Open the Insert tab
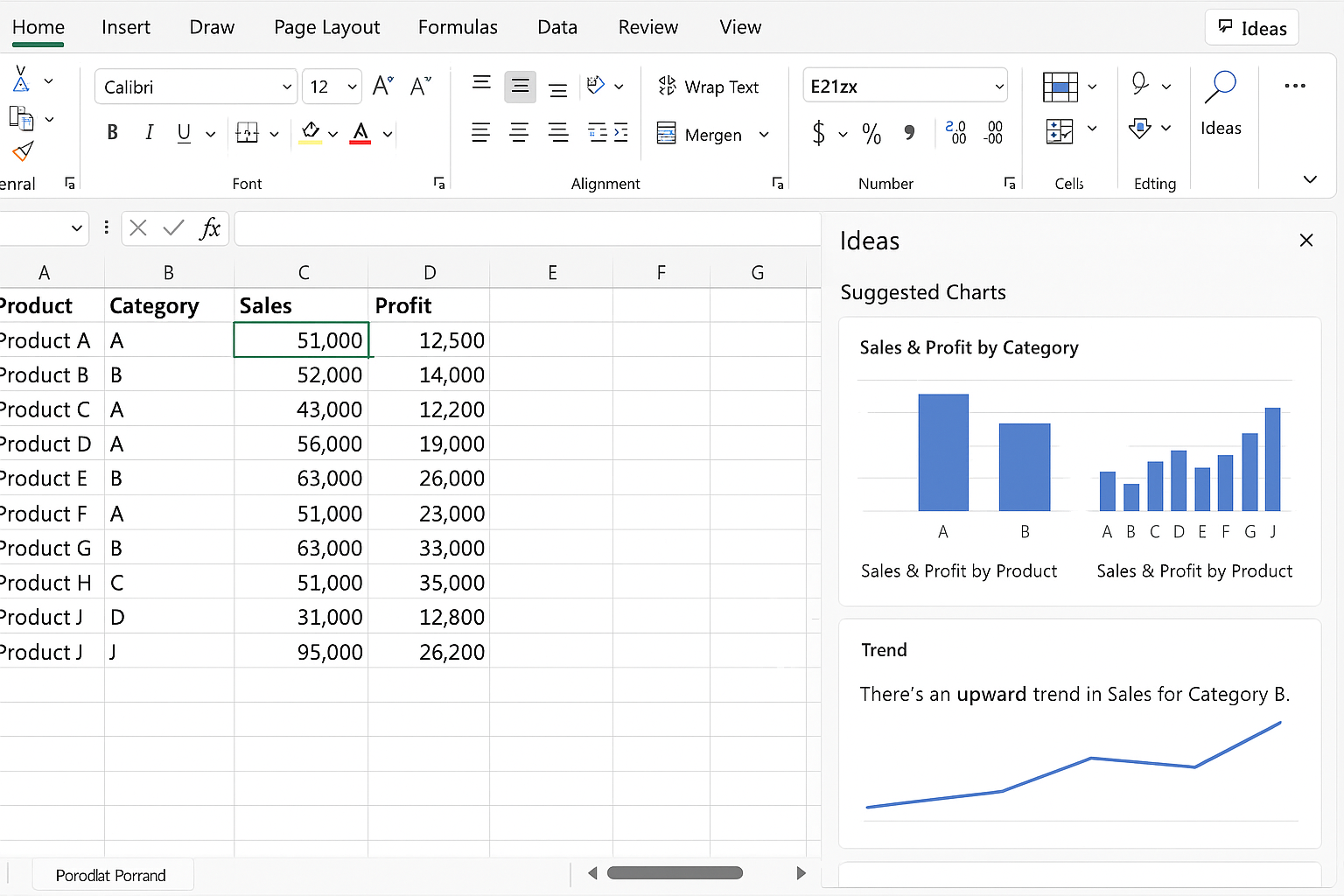 coord(126,27)
